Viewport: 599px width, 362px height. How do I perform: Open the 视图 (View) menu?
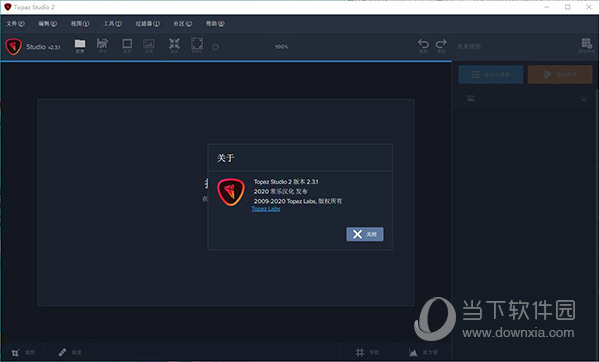[x=80, y=24]
